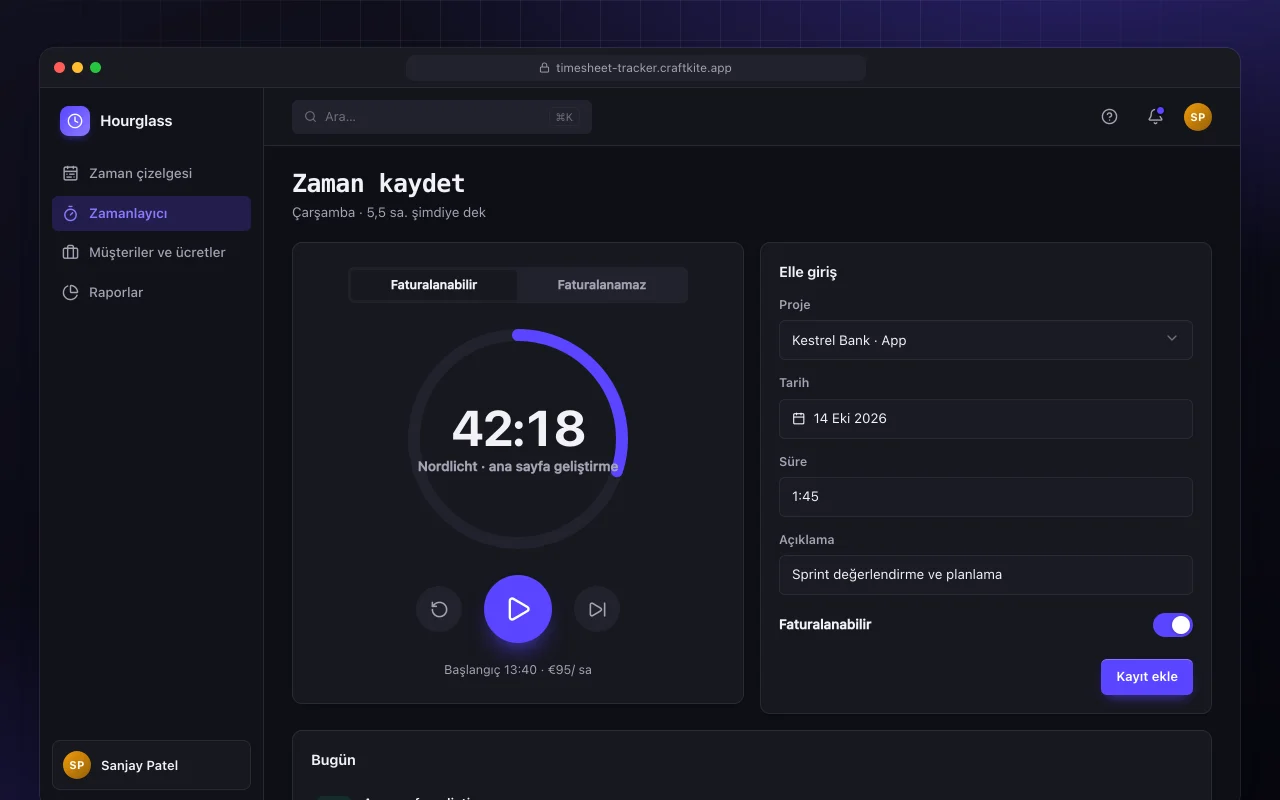
Task: Reset the timer with the restart icon
Action: [439, 609]
